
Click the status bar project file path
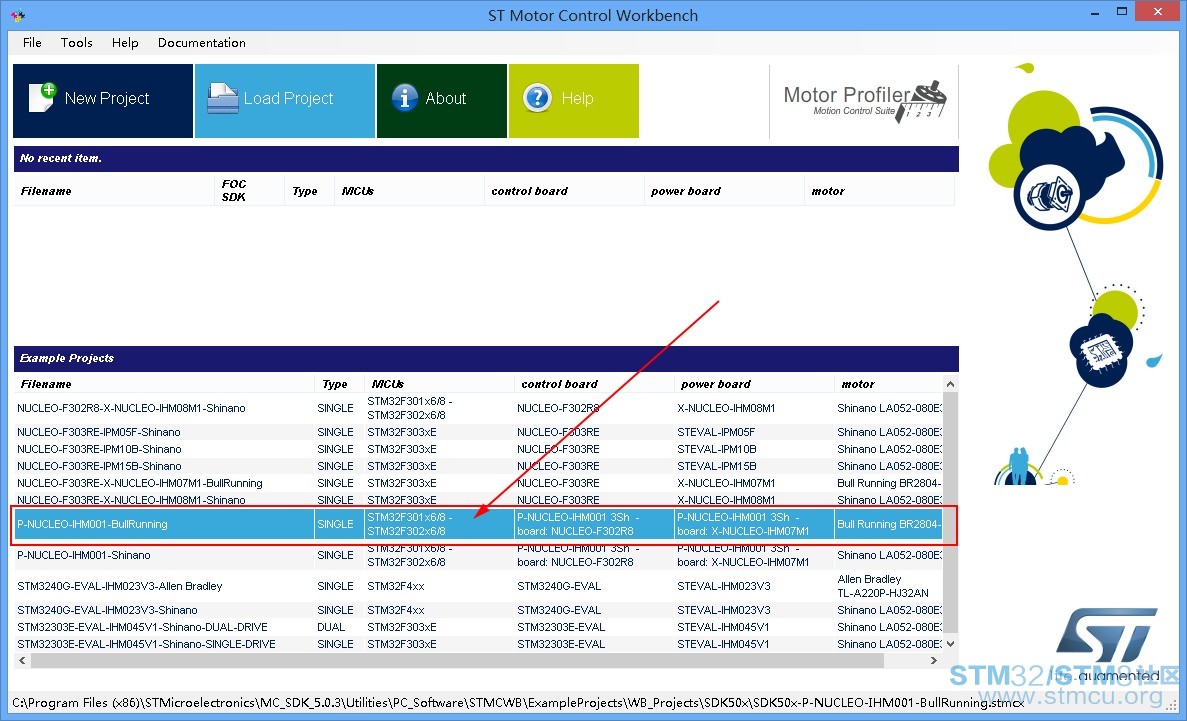(519, 703)
